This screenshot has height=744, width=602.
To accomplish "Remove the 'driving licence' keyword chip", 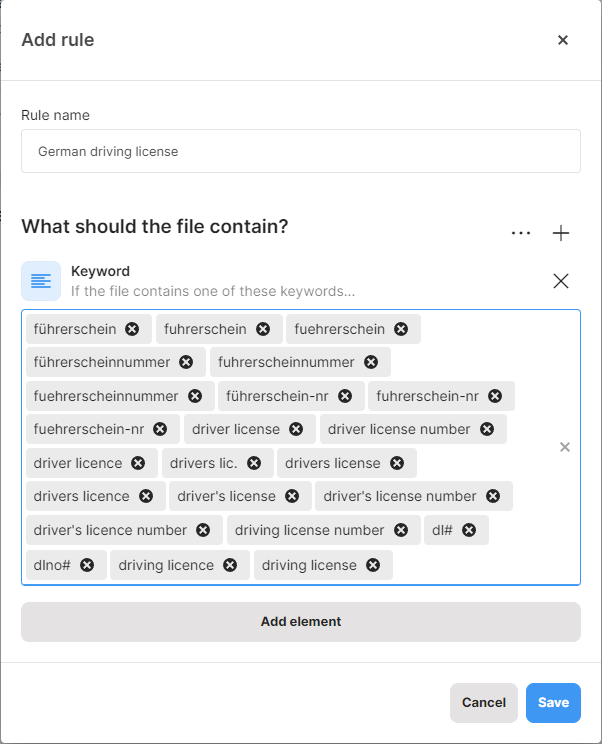I will 230,565.
